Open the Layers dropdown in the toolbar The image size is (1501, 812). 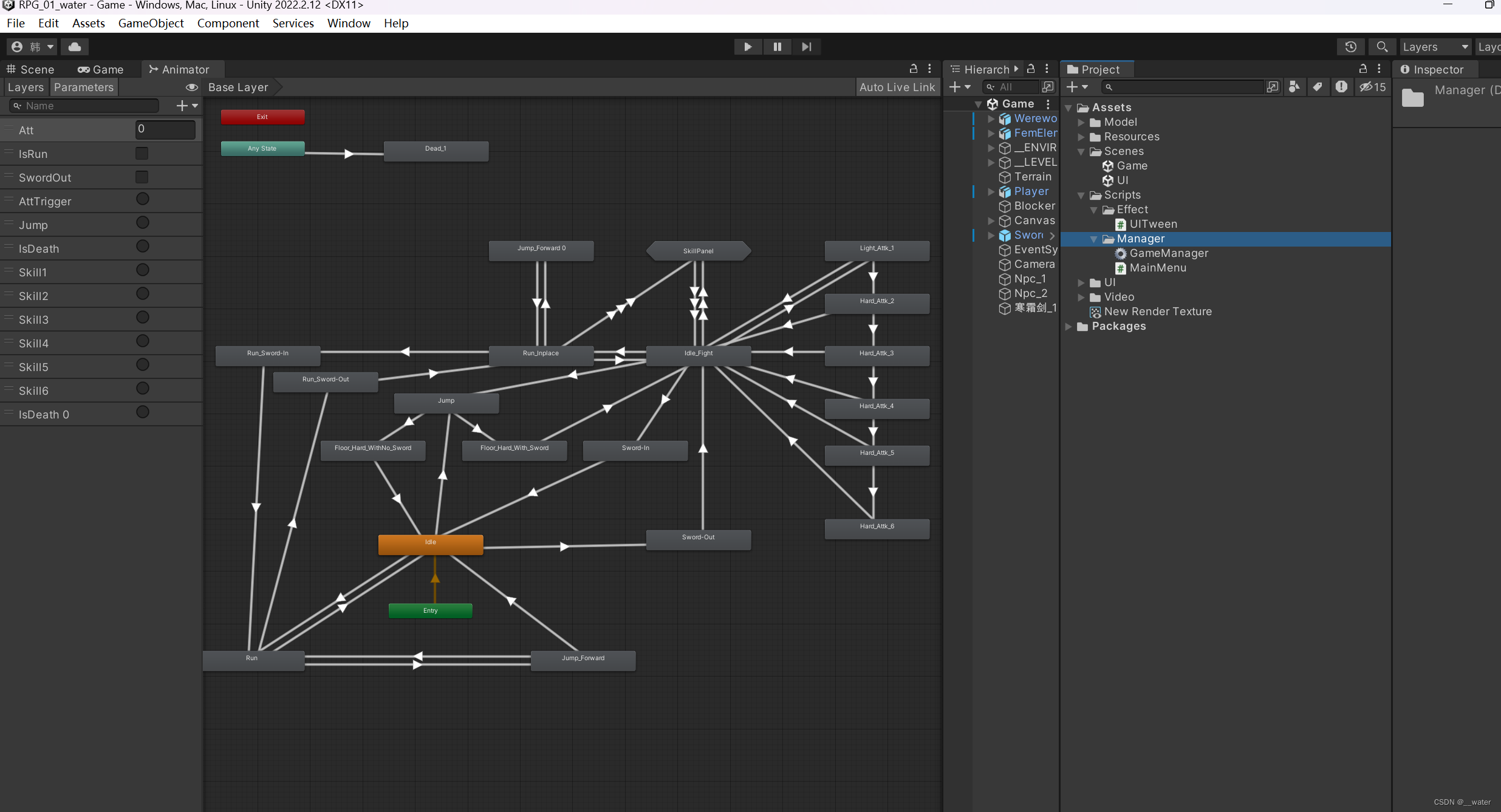click(x=1435, y=47)
